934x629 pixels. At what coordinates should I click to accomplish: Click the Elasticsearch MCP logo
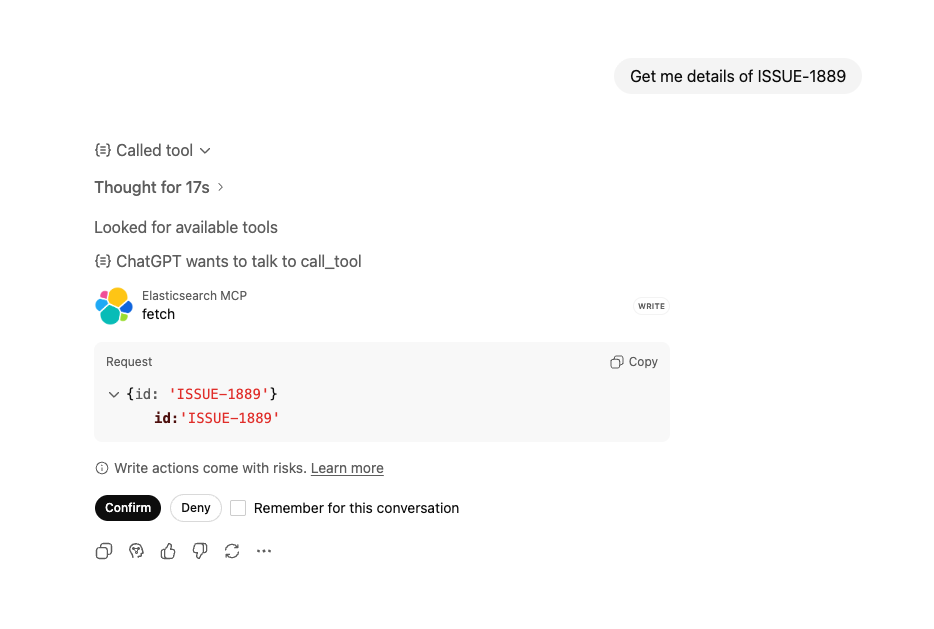[112, 305]
